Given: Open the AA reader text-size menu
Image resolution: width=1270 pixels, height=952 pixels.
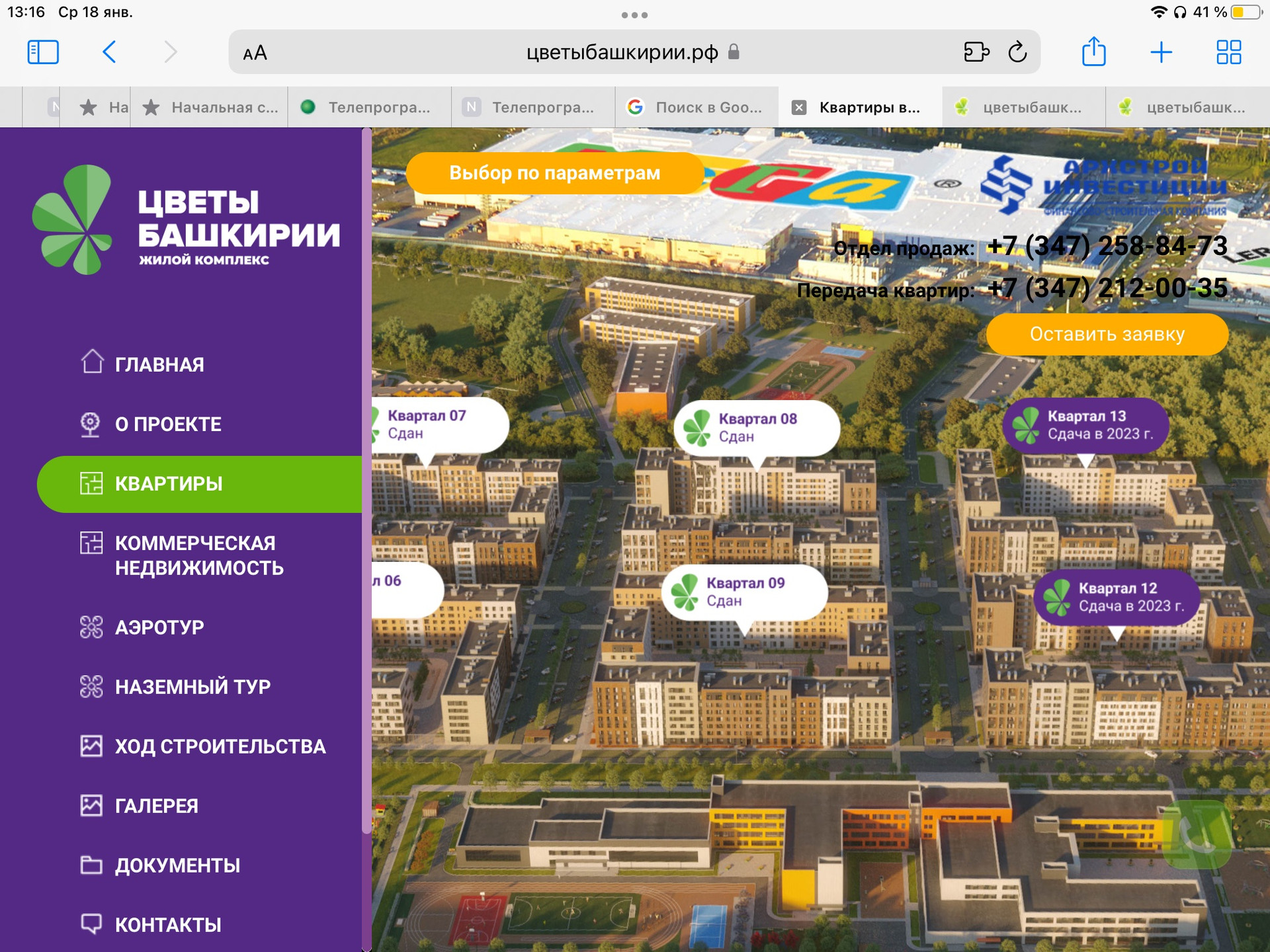Looking at the screenshot, I should pos(255,53).
